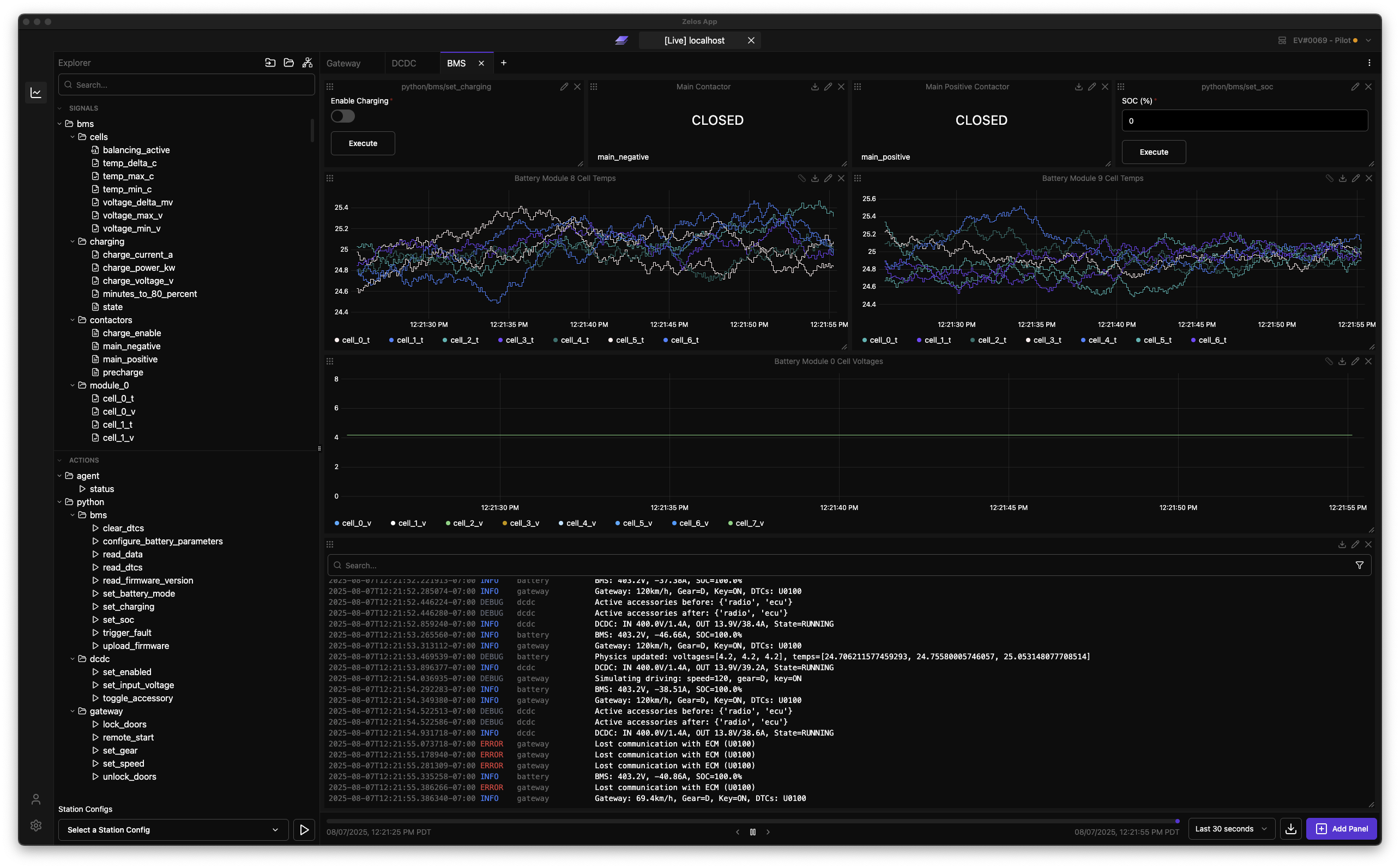Edit the Main Positive Contactor panel
This screenshot has width=1400, height=868.
coord(1091,87)
